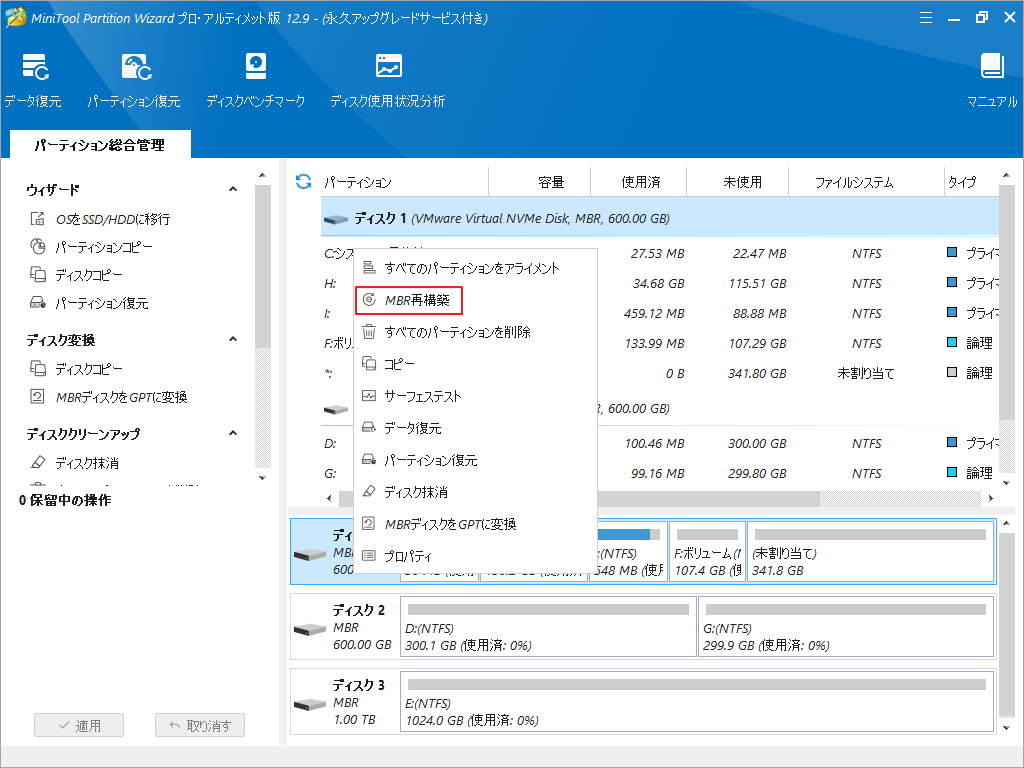Launch the パーティションコピー wizard in sidebar
This screenshot has height=768, width=1024.
(91, 248)
